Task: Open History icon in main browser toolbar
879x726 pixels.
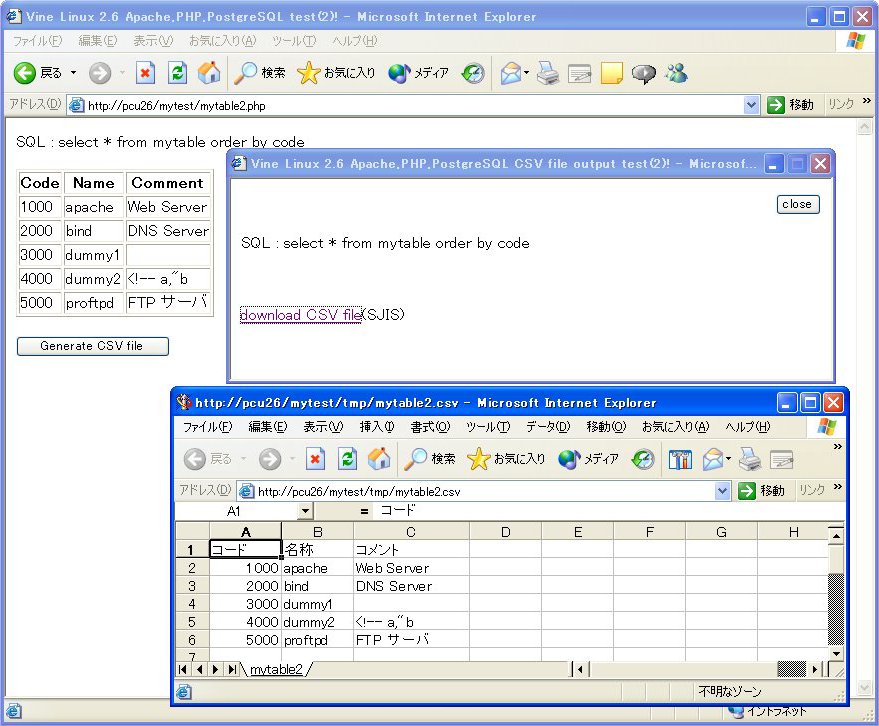Action: coord(473,73)
